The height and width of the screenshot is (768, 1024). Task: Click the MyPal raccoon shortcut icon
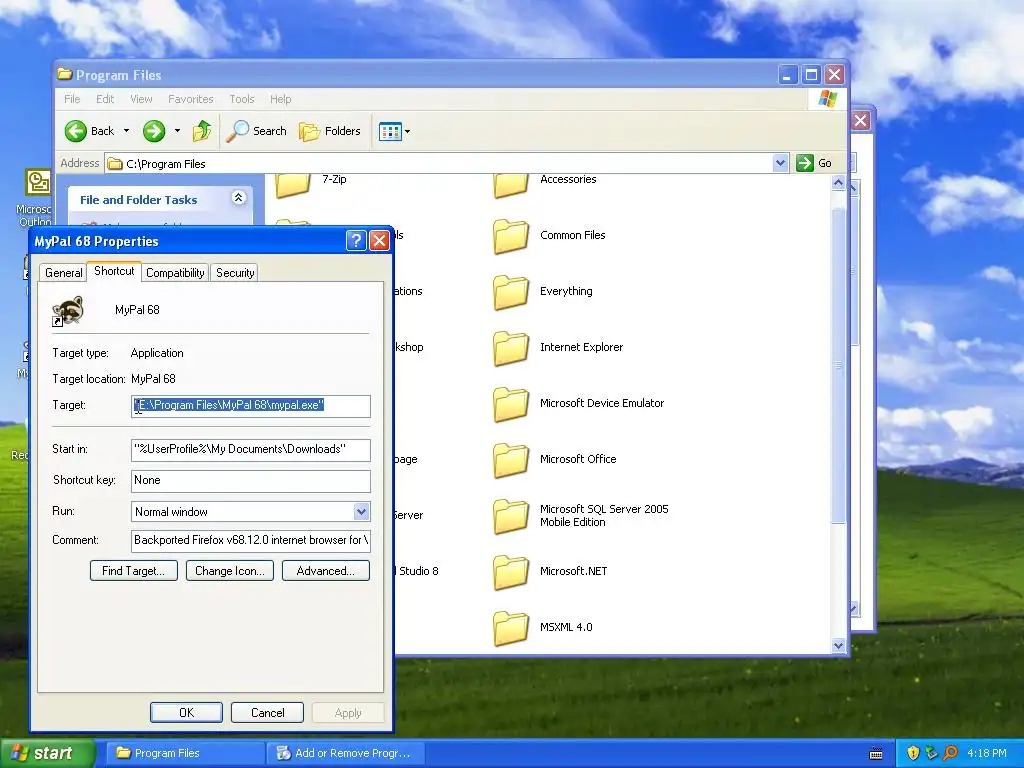click(x=68, y=311)
